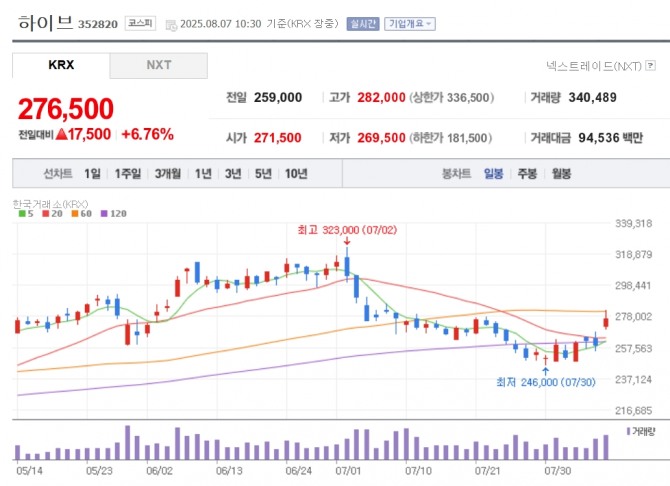Select the KRX tab
670x486 pixels.
[61, 65]
